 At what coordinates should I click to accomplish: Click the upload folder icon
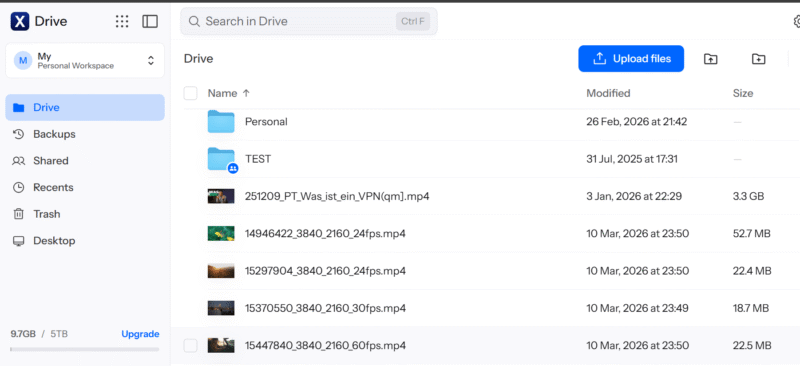710,59
